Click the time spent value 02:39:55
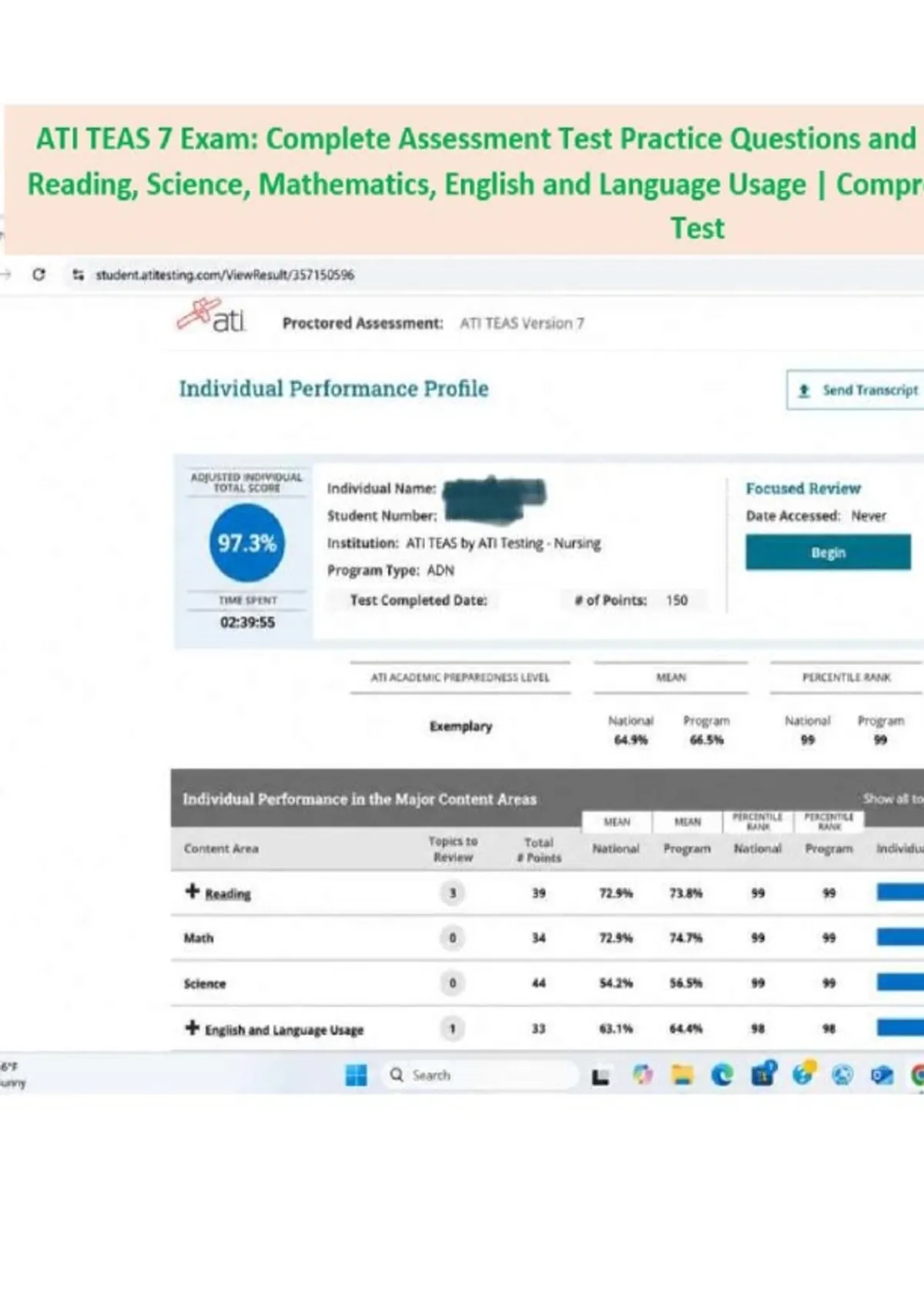This screenshot has width=924, height=1309. tap(247, 622)
